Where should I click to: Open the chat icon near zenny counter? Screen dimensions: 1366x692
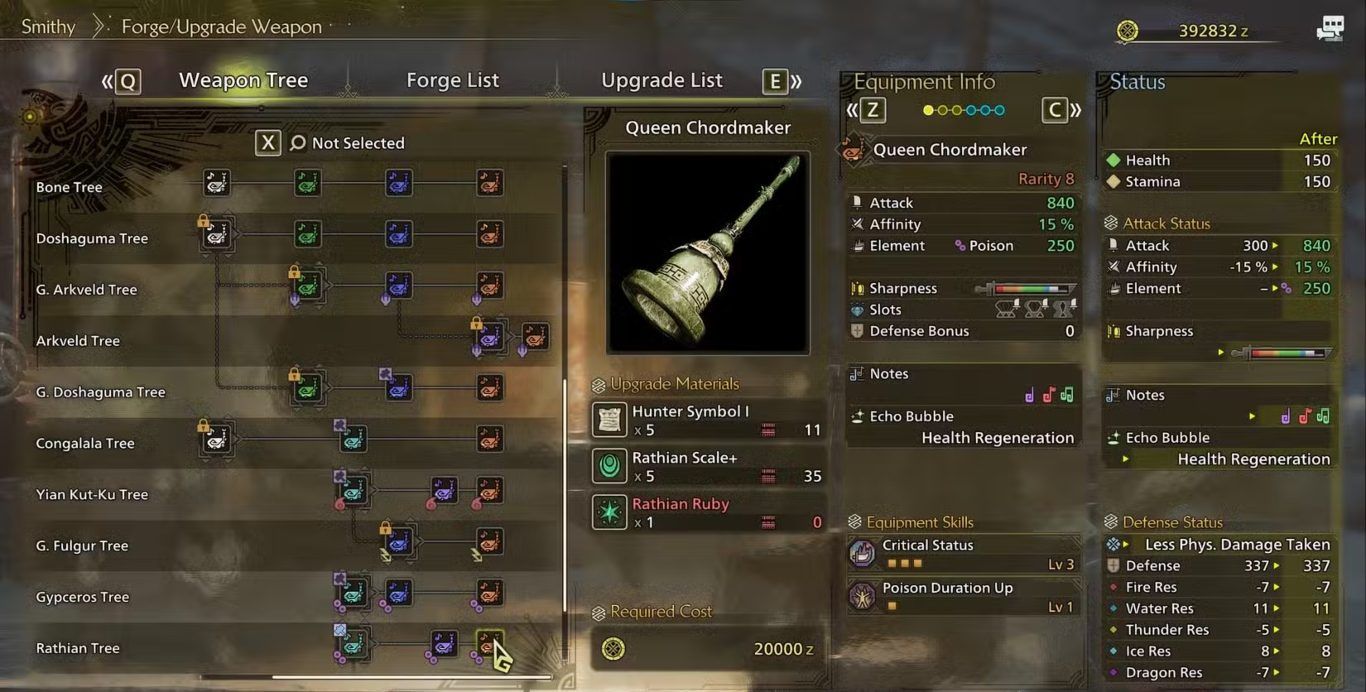pyautogui.click(x=1329, y=29)
